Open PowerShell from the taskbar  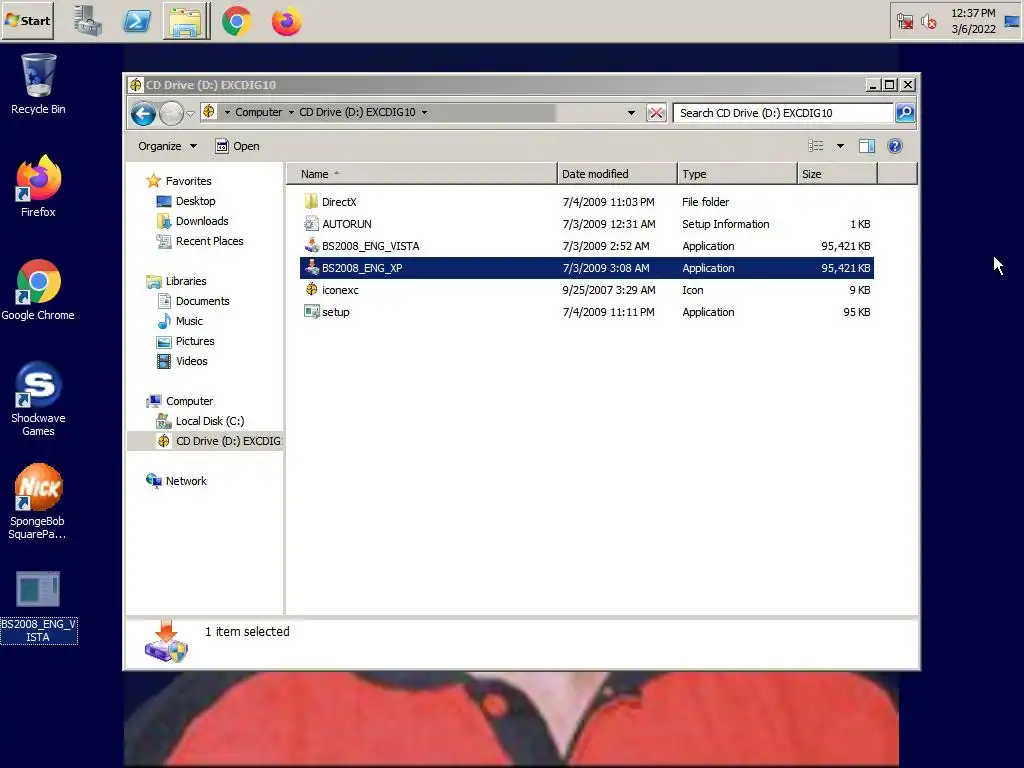click(136, 21)
